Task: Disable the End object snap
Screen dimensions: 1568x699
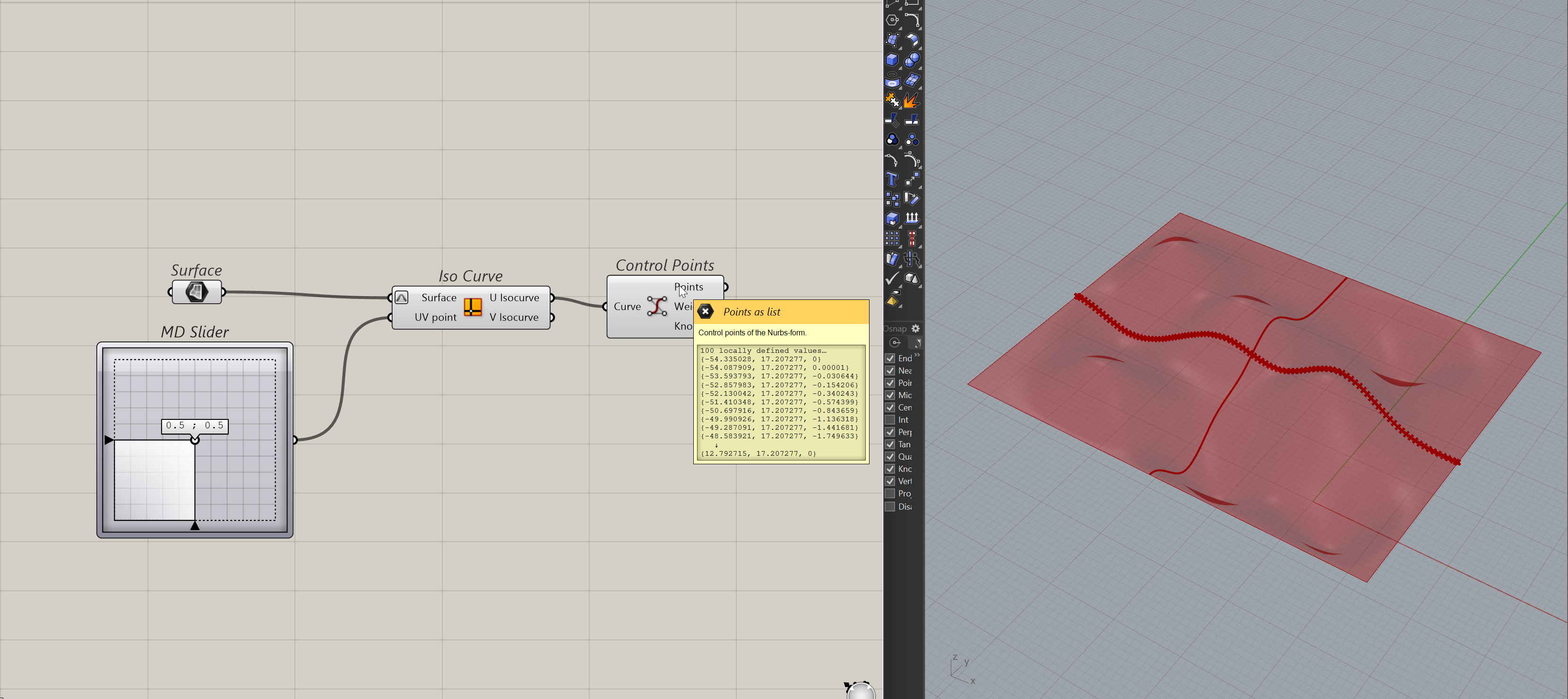Action: 890,358
